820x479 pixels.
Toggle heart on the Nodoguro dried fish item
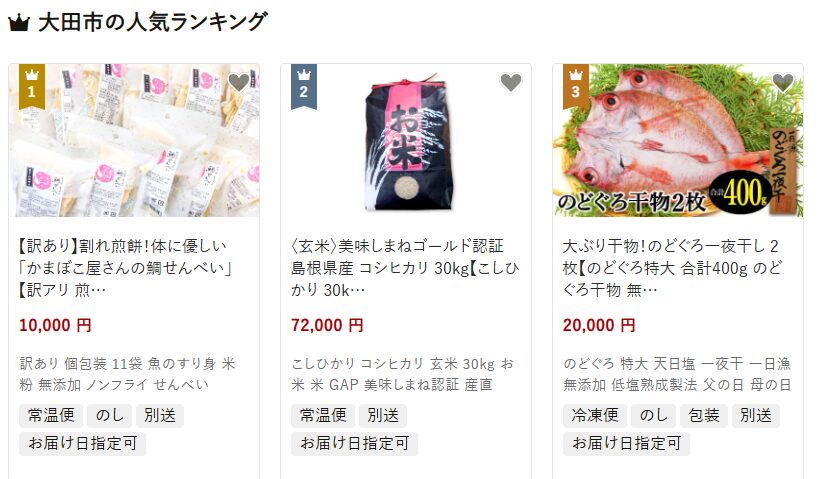click(783, 82)
